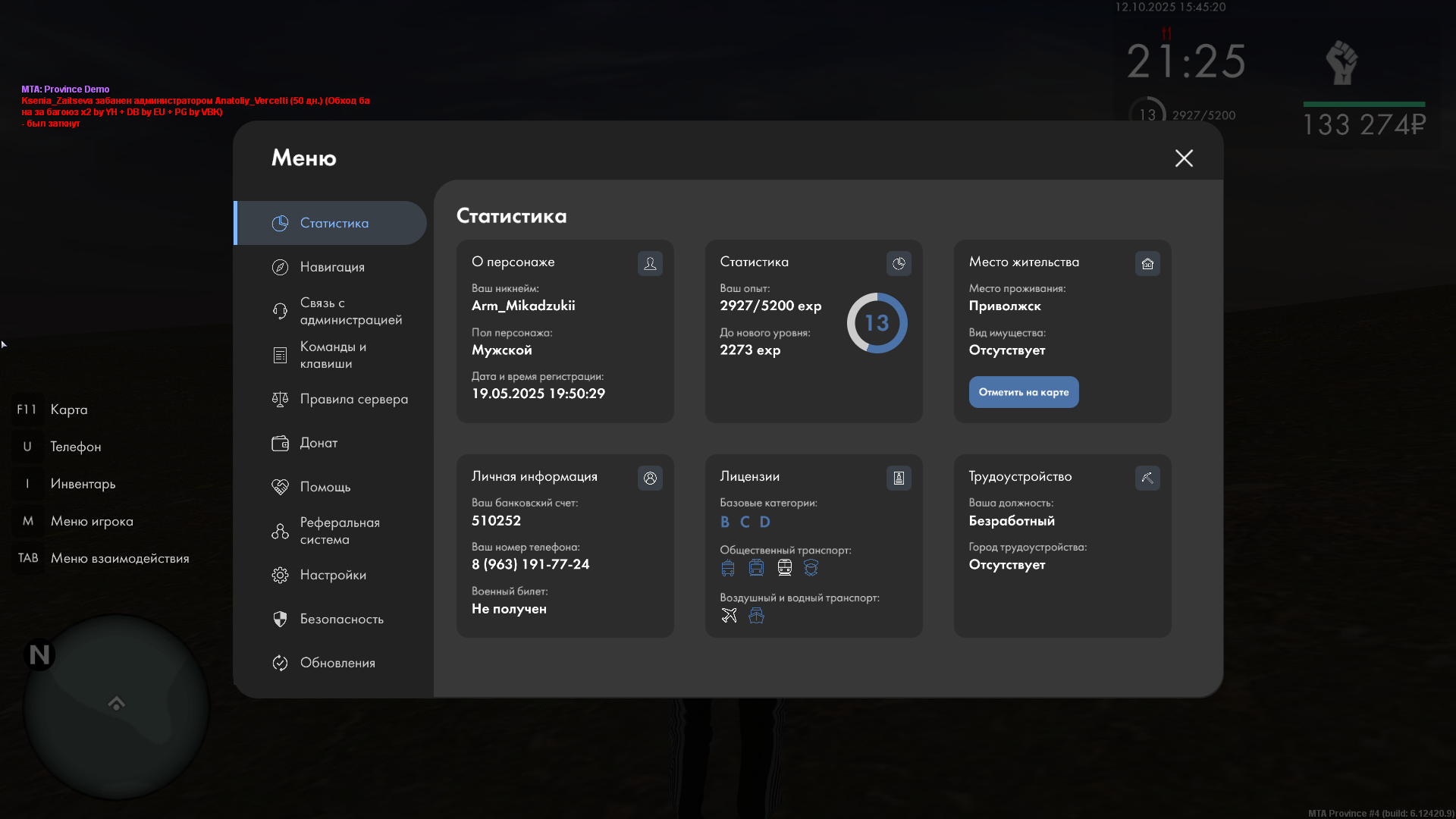1456x819 pixels.
Task: Click the circular minimap
Action: click(116, 707)
